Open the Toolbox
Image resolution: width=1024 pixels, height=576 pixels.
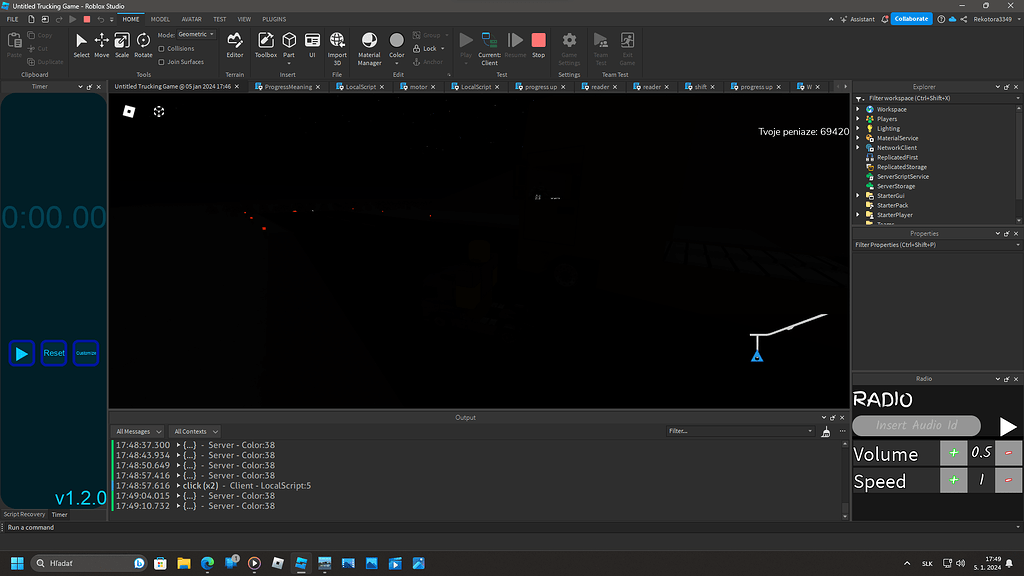pos(266,45)
